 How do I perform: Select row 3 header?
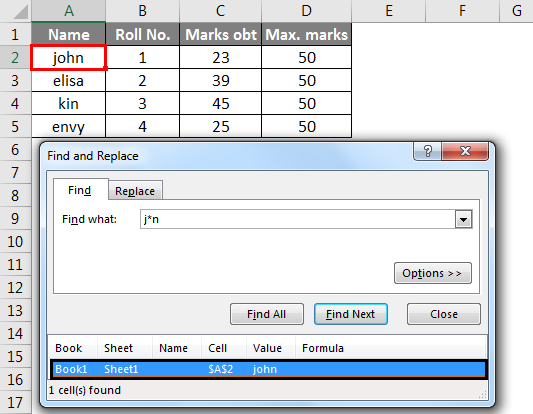click(15, 81)
